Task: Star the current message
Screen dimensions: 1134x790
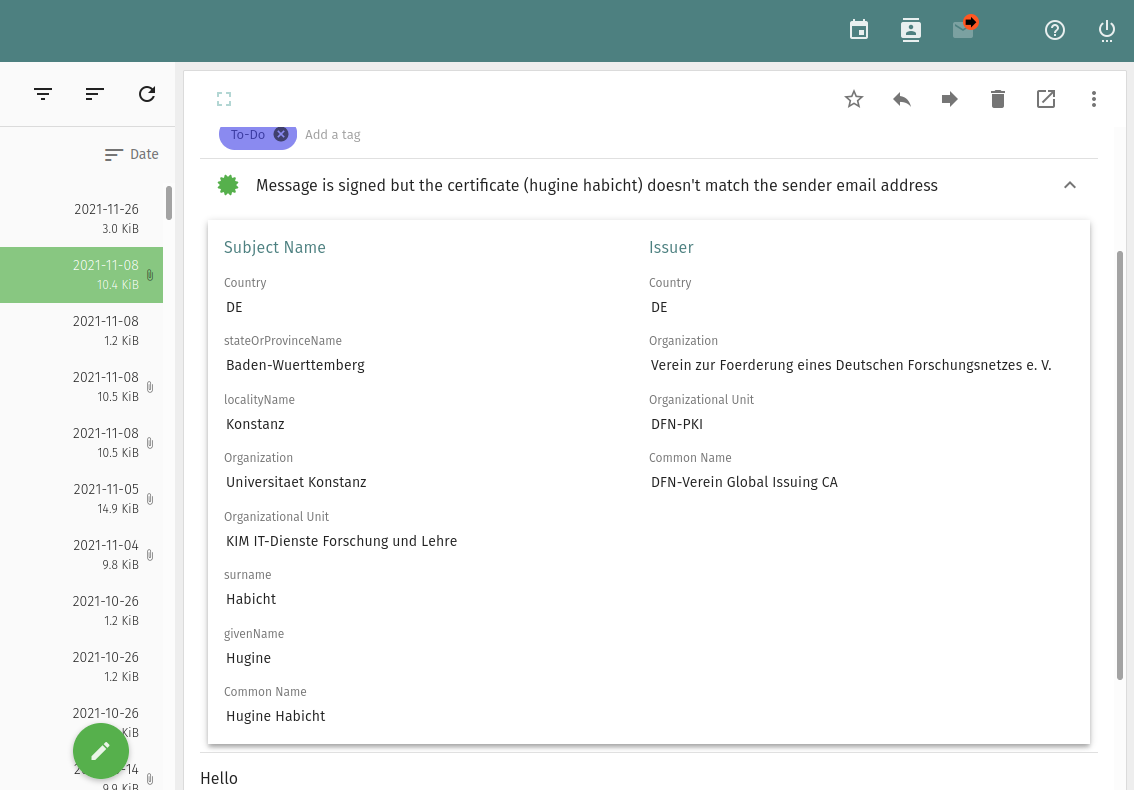Action: (854, 99)
